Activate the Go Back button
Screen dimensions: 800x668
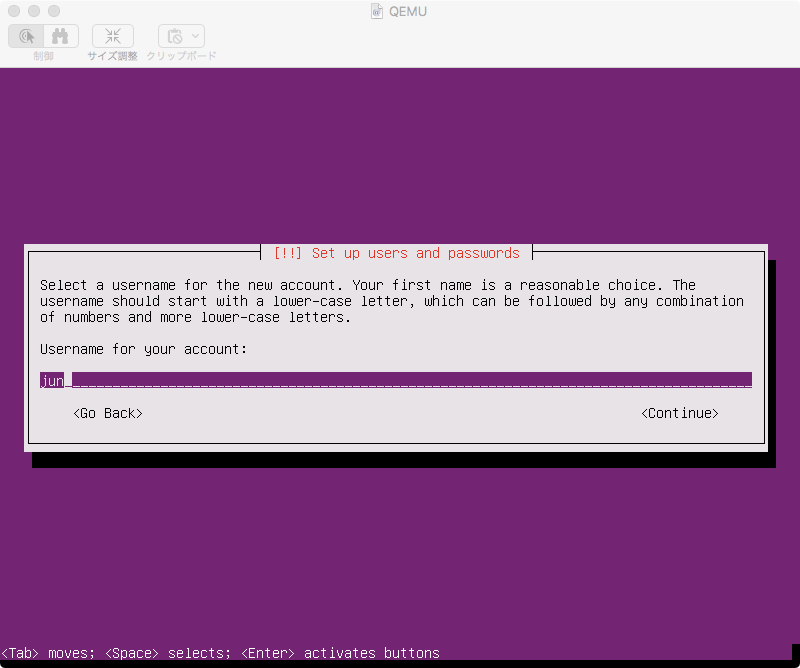point(108,413)
